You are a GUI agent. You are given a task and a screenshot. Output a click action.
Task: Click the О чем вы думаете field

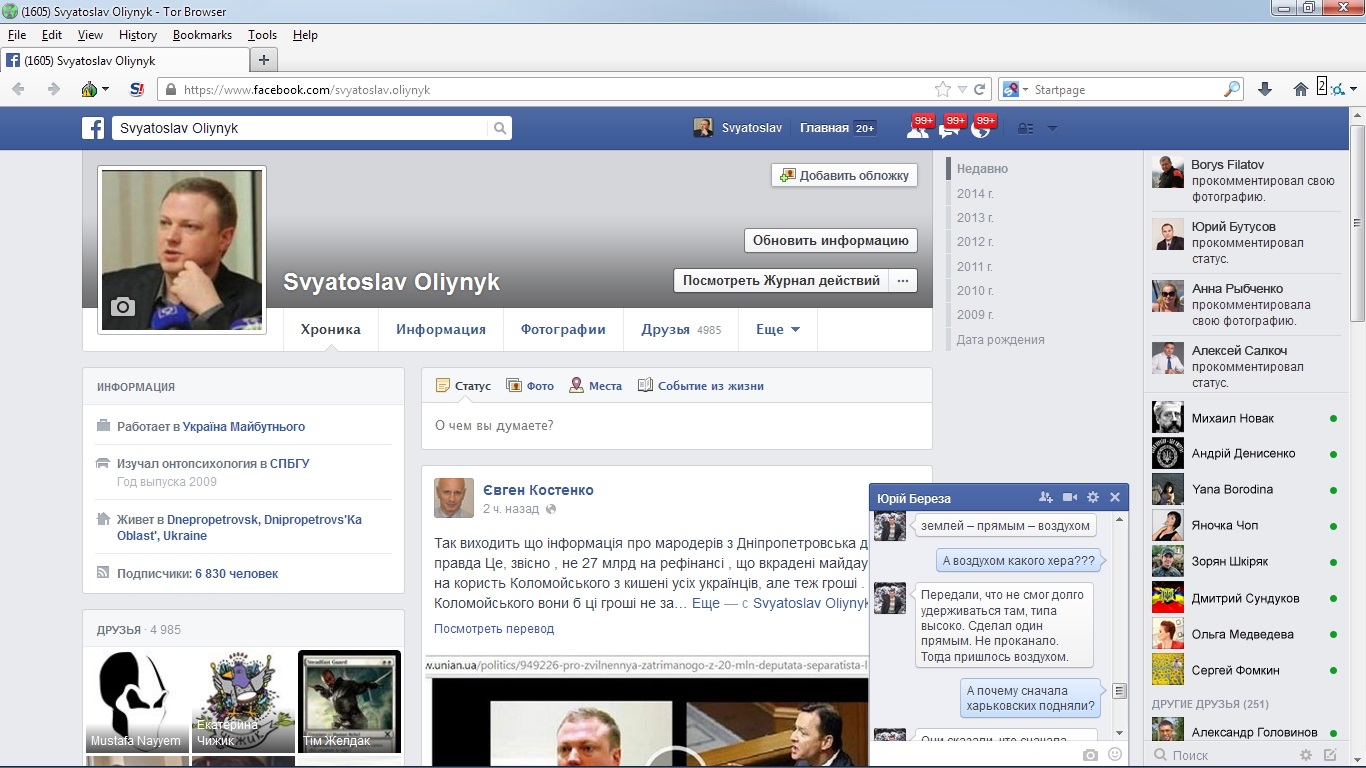point(677,426)
